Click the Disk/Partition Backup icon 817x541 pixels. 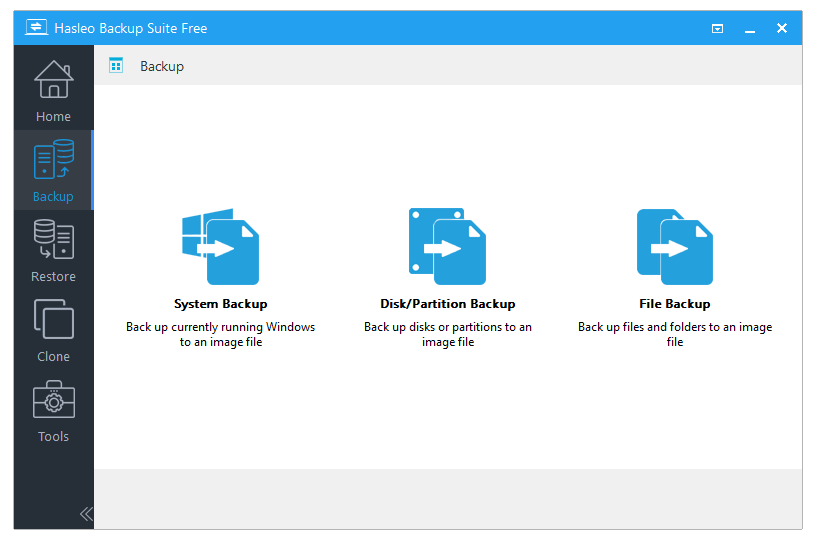[448, 247]
